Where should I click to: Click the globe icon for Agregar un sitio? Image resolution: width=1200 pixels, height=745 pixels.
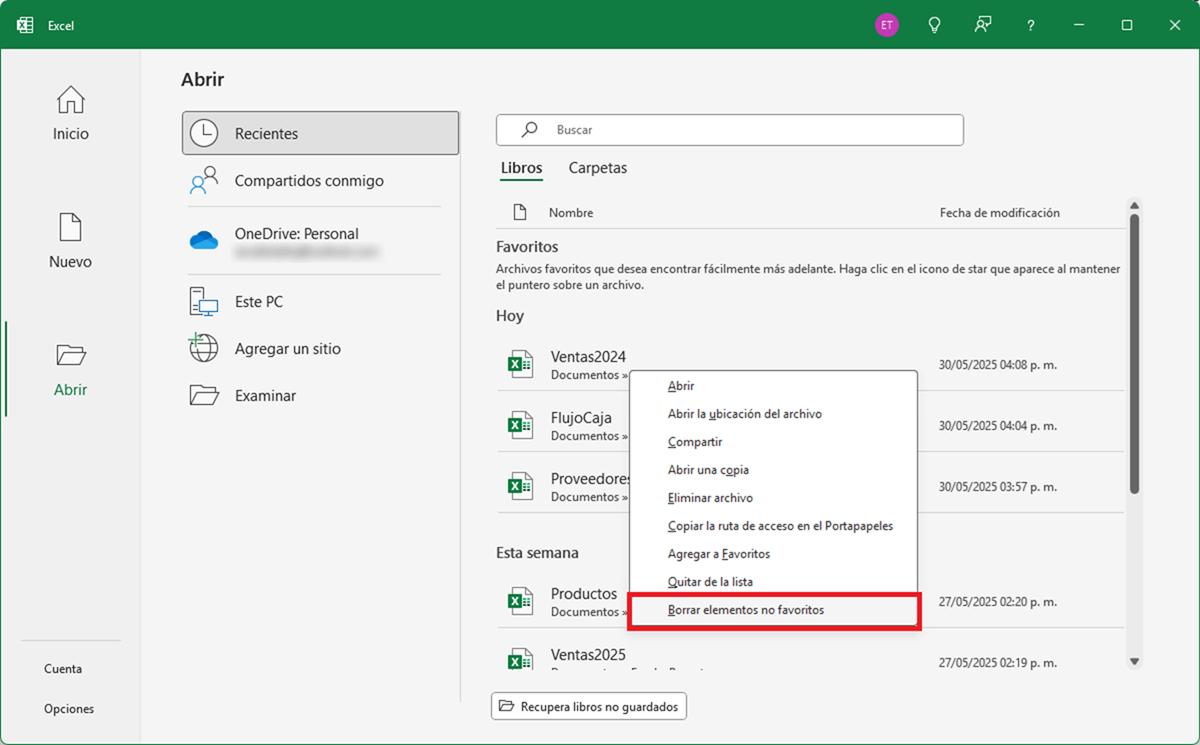coord(204,348)
